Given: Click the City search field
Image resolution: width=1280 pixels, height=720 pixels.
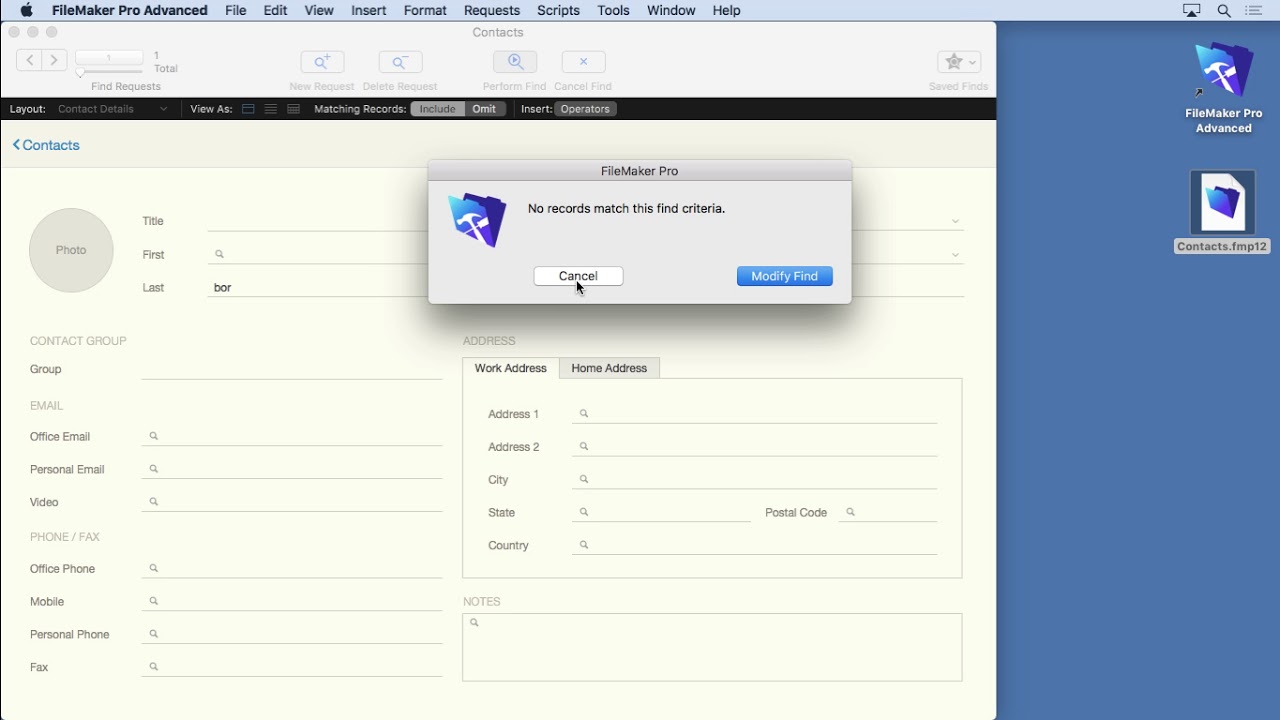Looking at the screenshot, I should click(755, 480).
